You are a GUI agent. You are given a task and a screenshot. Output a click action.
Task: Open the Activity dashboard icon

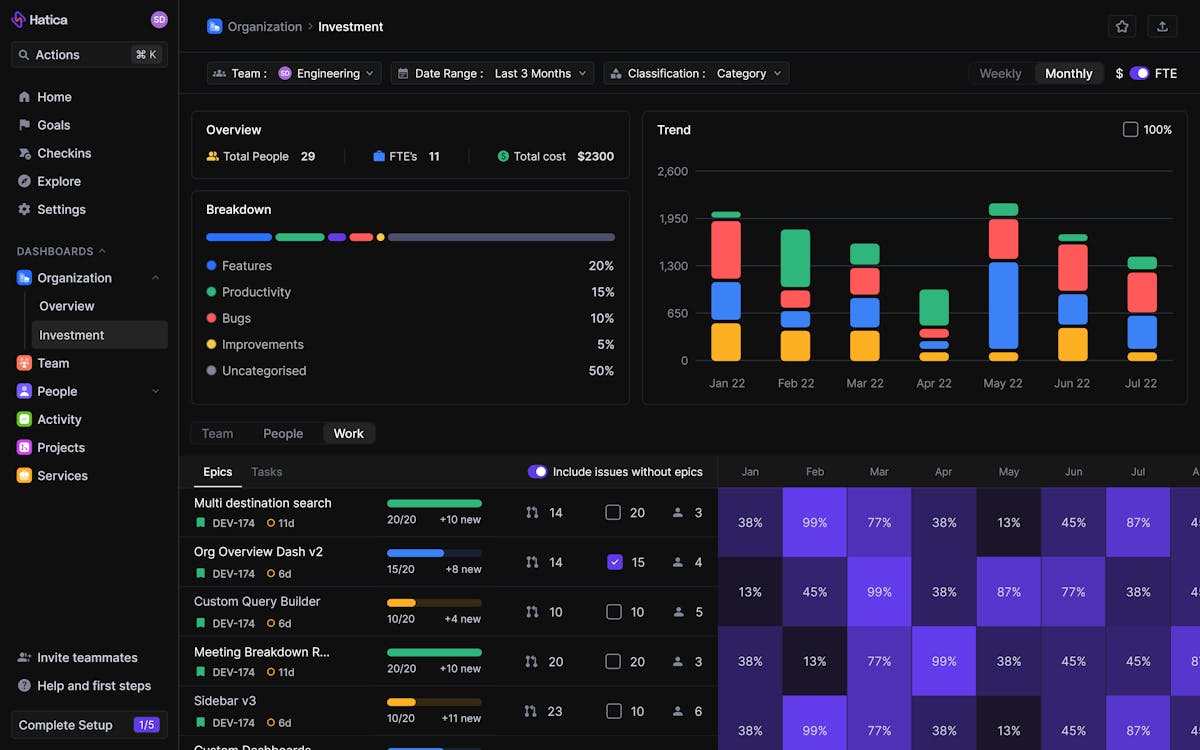26,419
